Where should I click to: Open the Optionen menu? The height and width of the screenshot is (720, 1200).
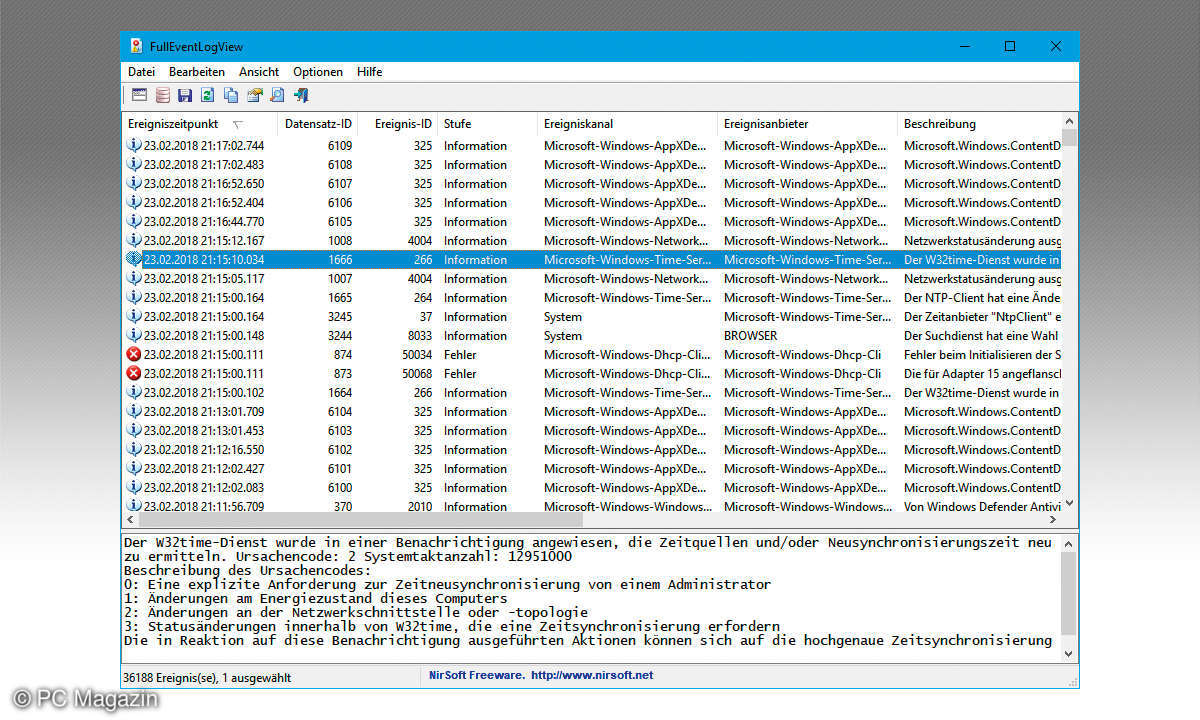(318, 72)
